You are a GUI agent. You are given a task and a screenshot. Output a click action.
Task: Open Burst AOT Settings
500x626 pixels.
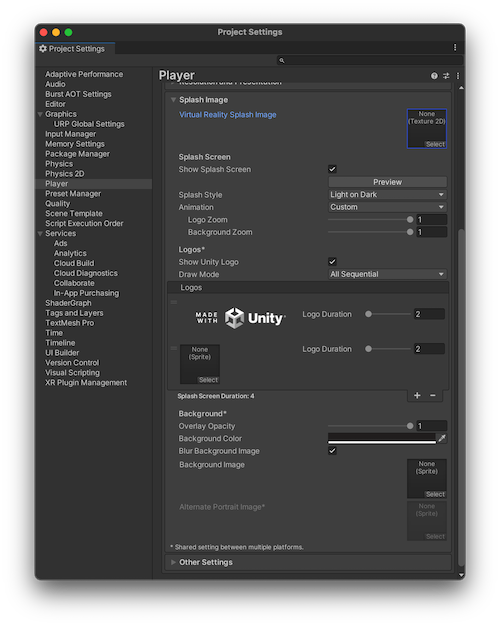tap(78, 94)
